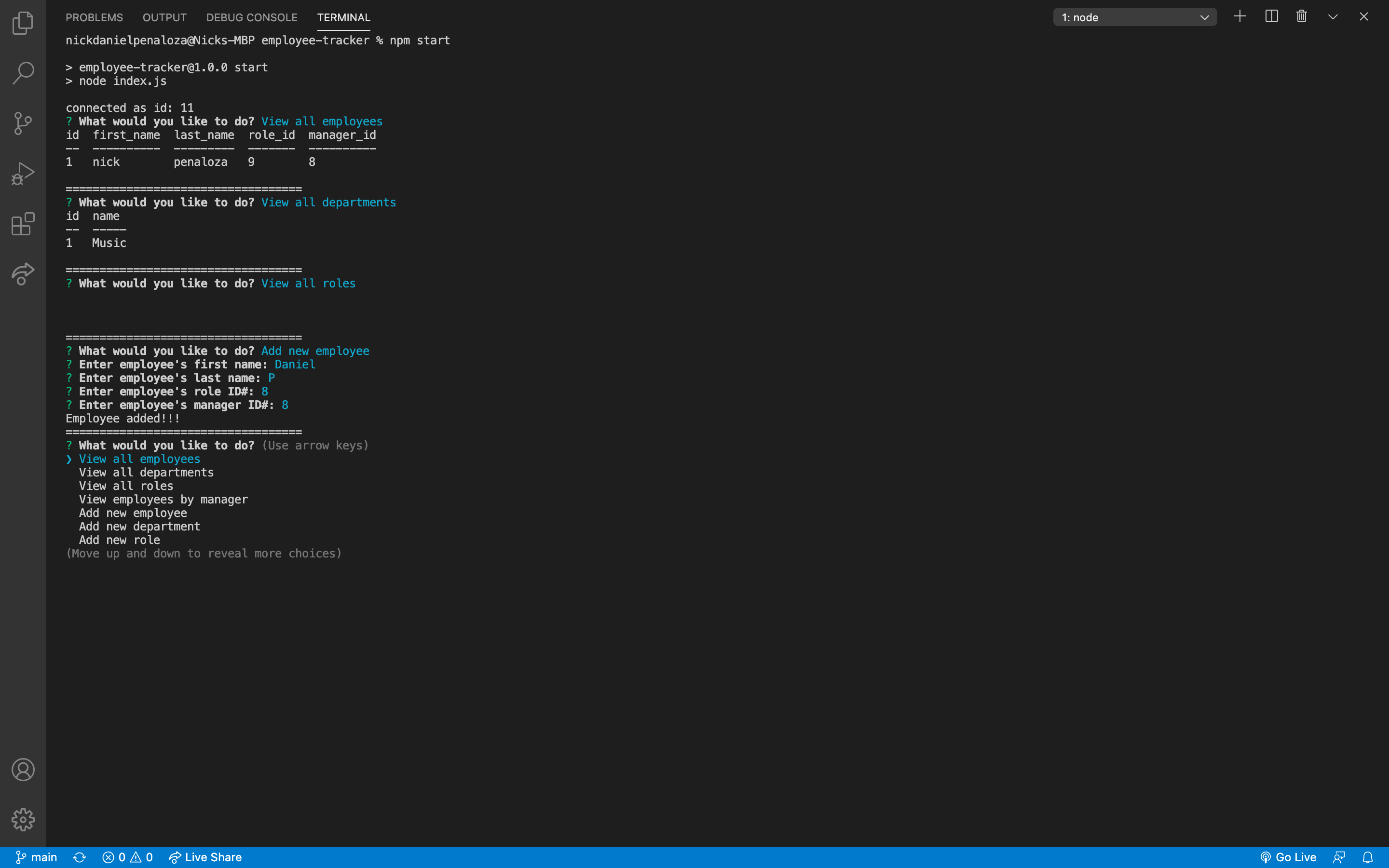The image size is (1389, 868).
Task: Select the TERMINAL tab
Action: click(x=344, y=17)
